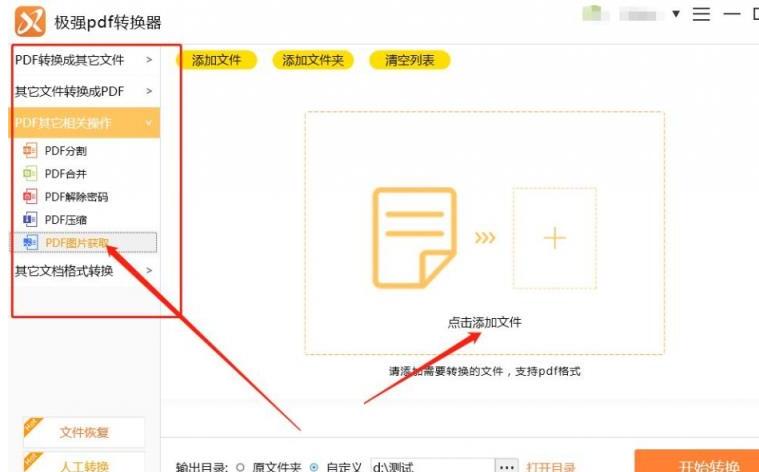Open the 人工转换 hot feature

point(84,464)
